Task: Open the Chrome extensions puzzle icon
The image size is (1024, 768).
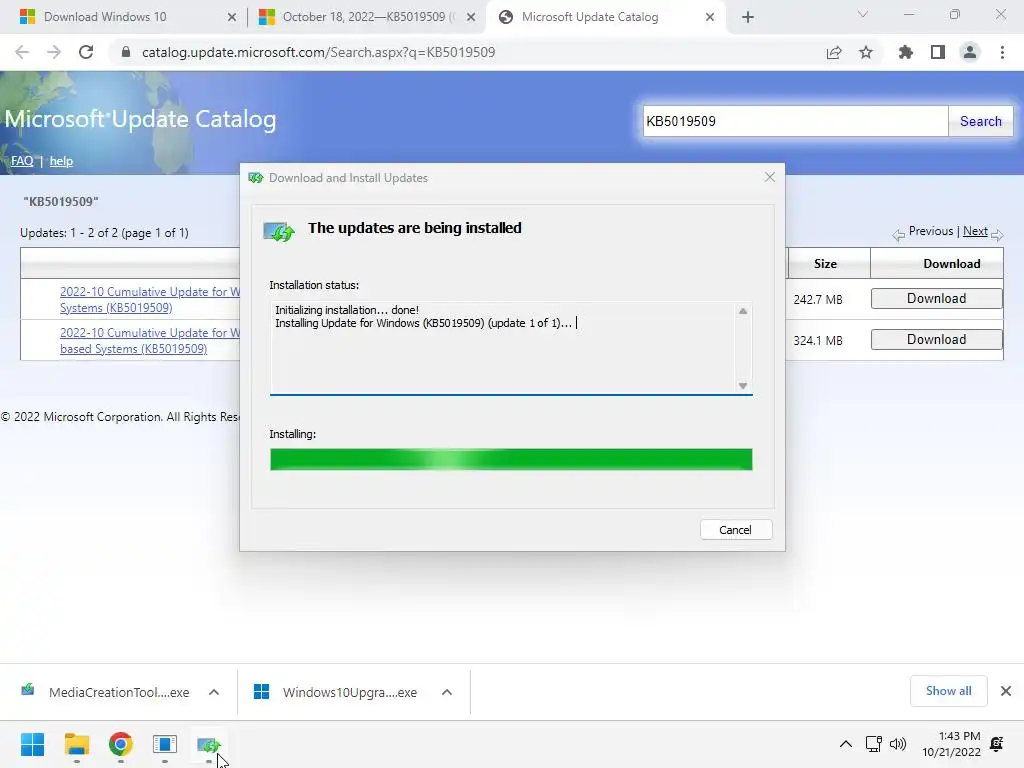Action: click(x=905, y=52)
